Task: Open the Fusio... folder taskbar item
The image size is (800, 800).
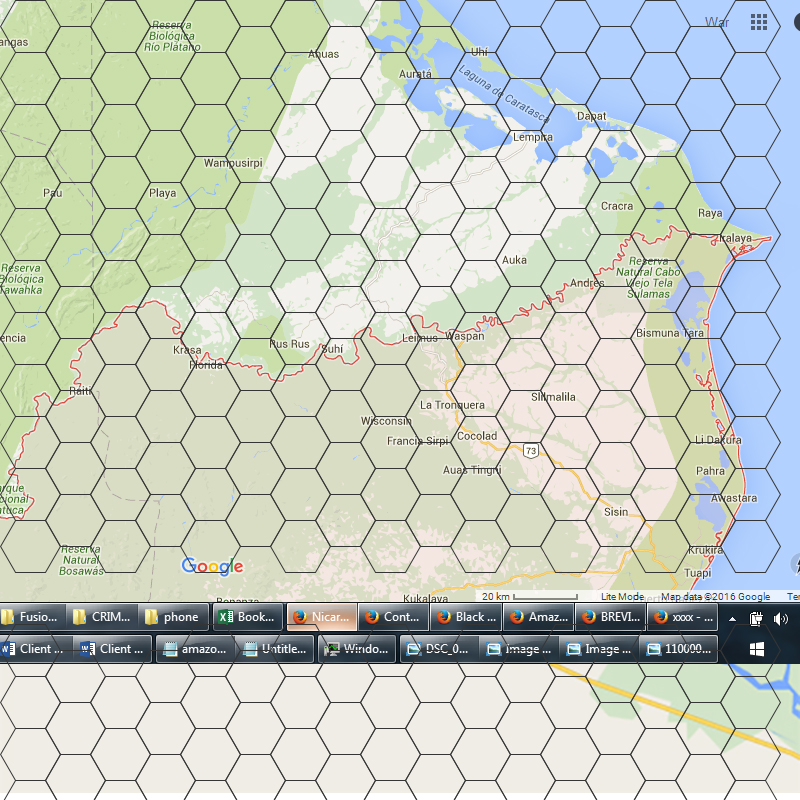Action: pos(32,617)
